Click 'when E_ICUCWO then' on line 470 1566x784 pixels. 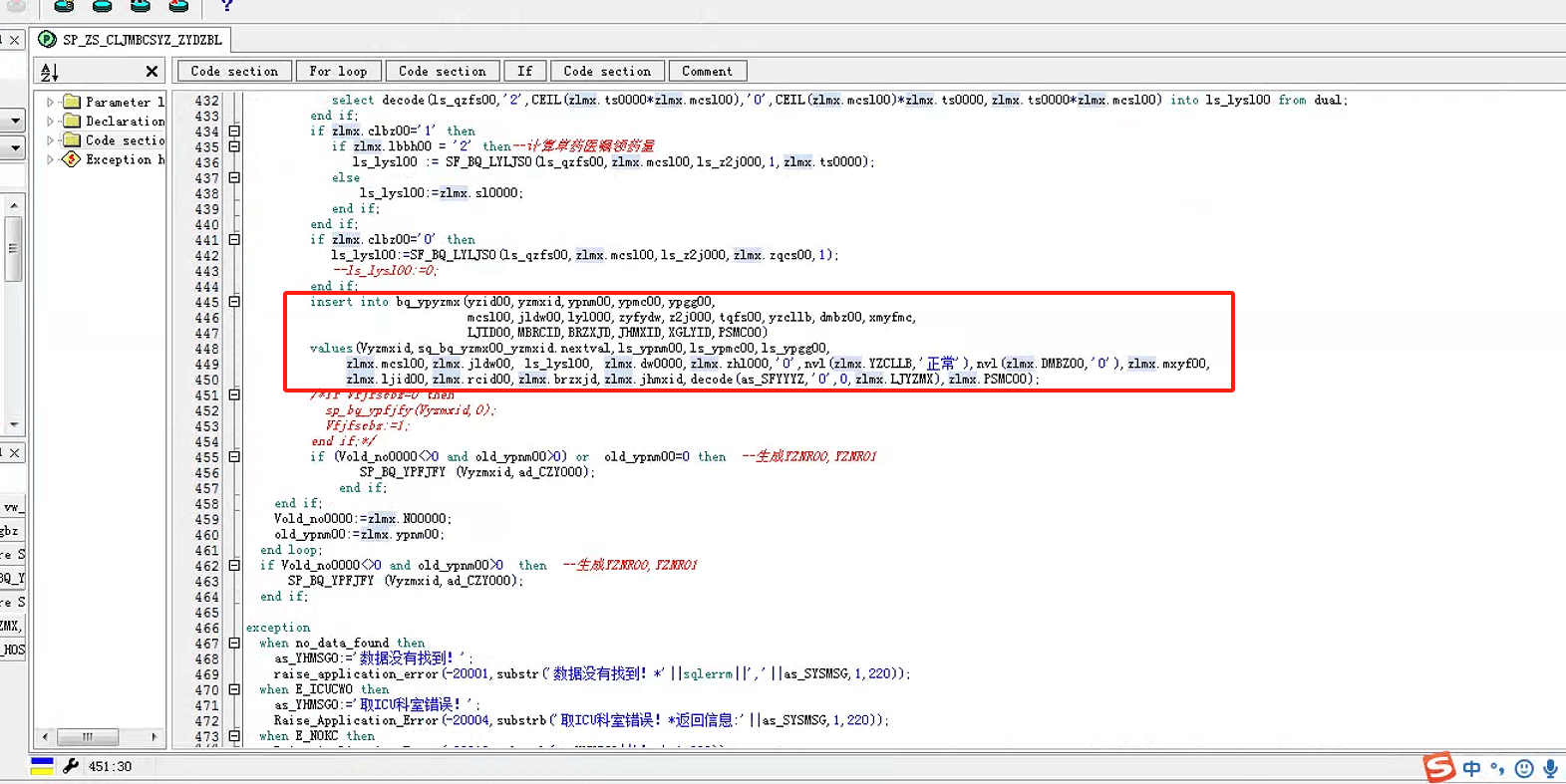(324, 689)
